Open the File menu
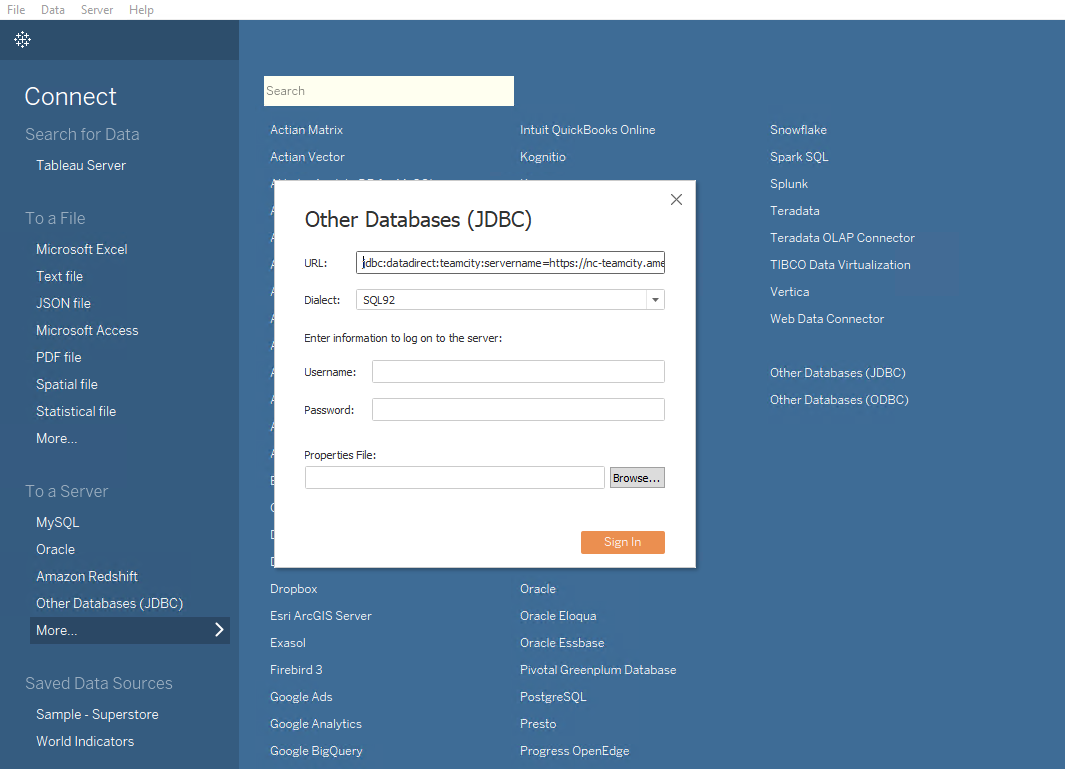 (x=16, y=10)
